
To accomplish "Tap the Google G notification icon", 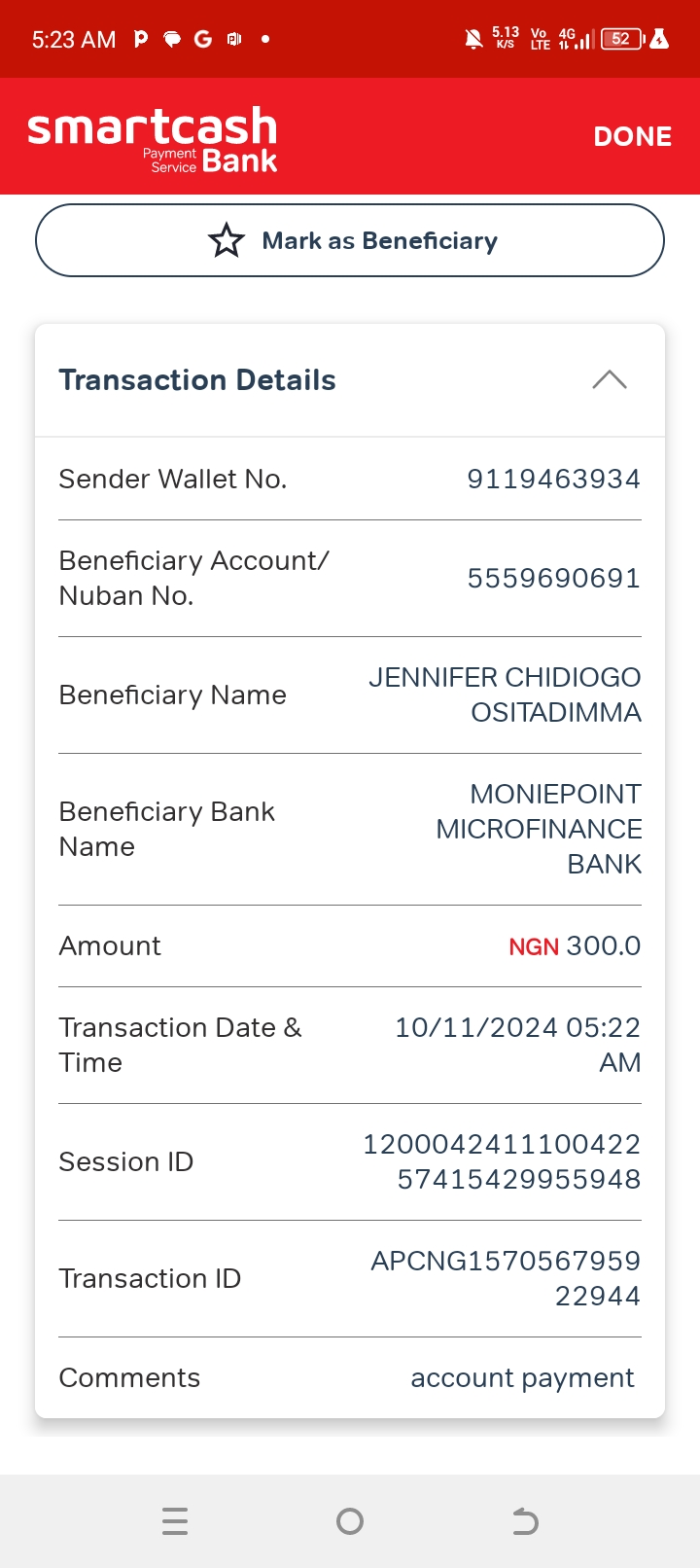I will [203, 39].
